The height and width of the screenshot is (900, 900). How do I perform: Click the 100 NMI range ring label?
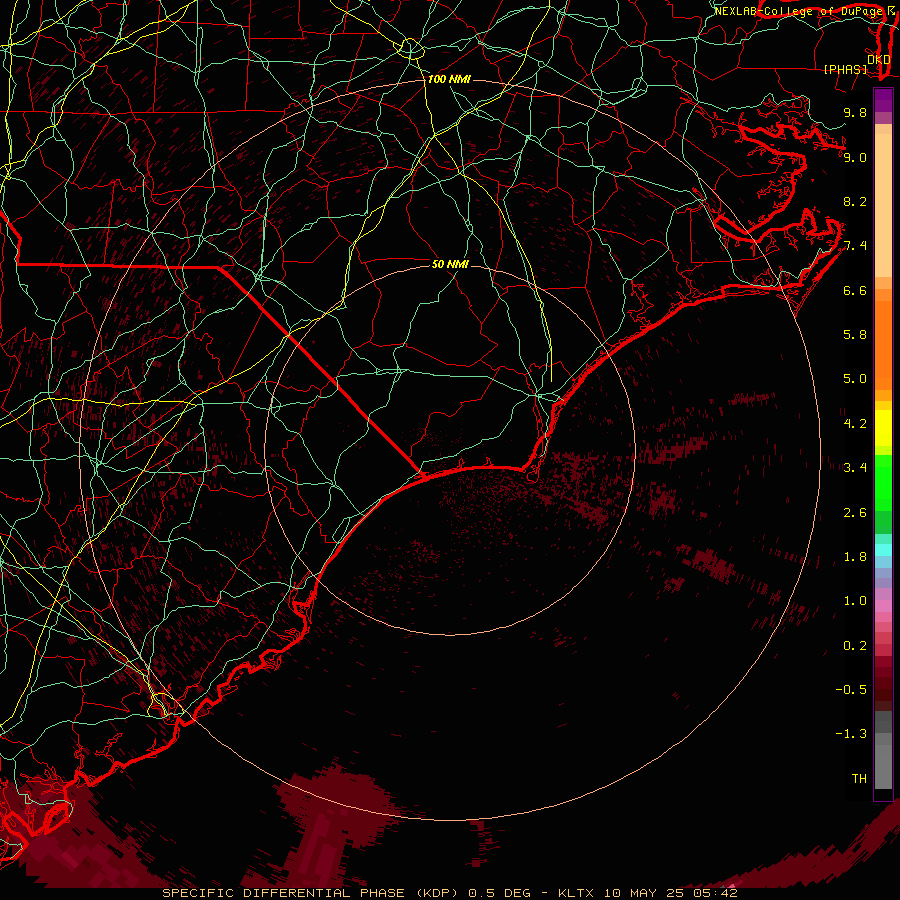(449, 79)
